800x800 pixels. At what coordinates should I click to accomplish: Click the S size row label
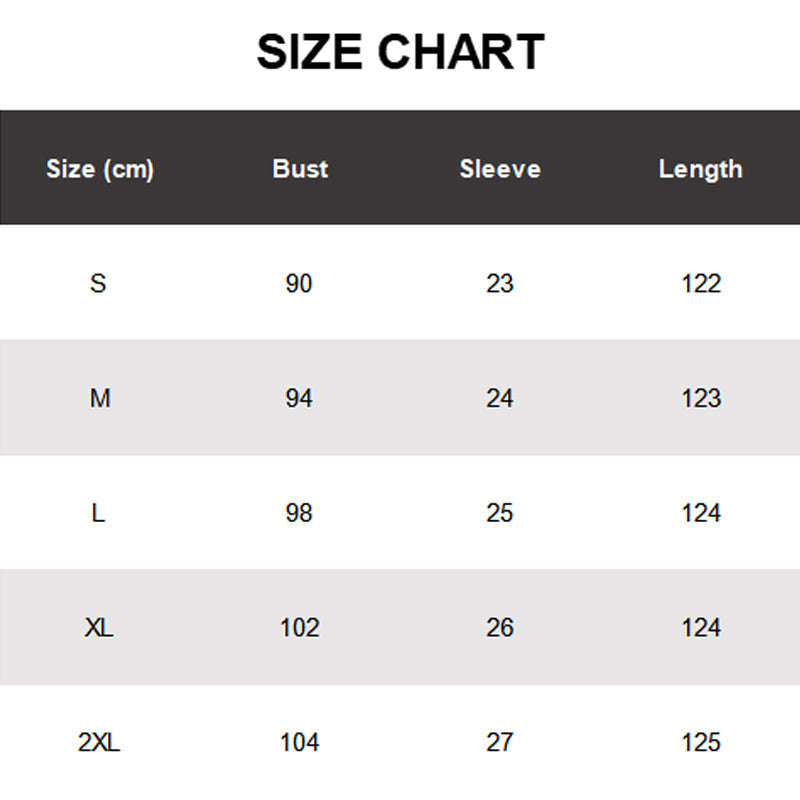pyautogui.click(x=98, y=284)
